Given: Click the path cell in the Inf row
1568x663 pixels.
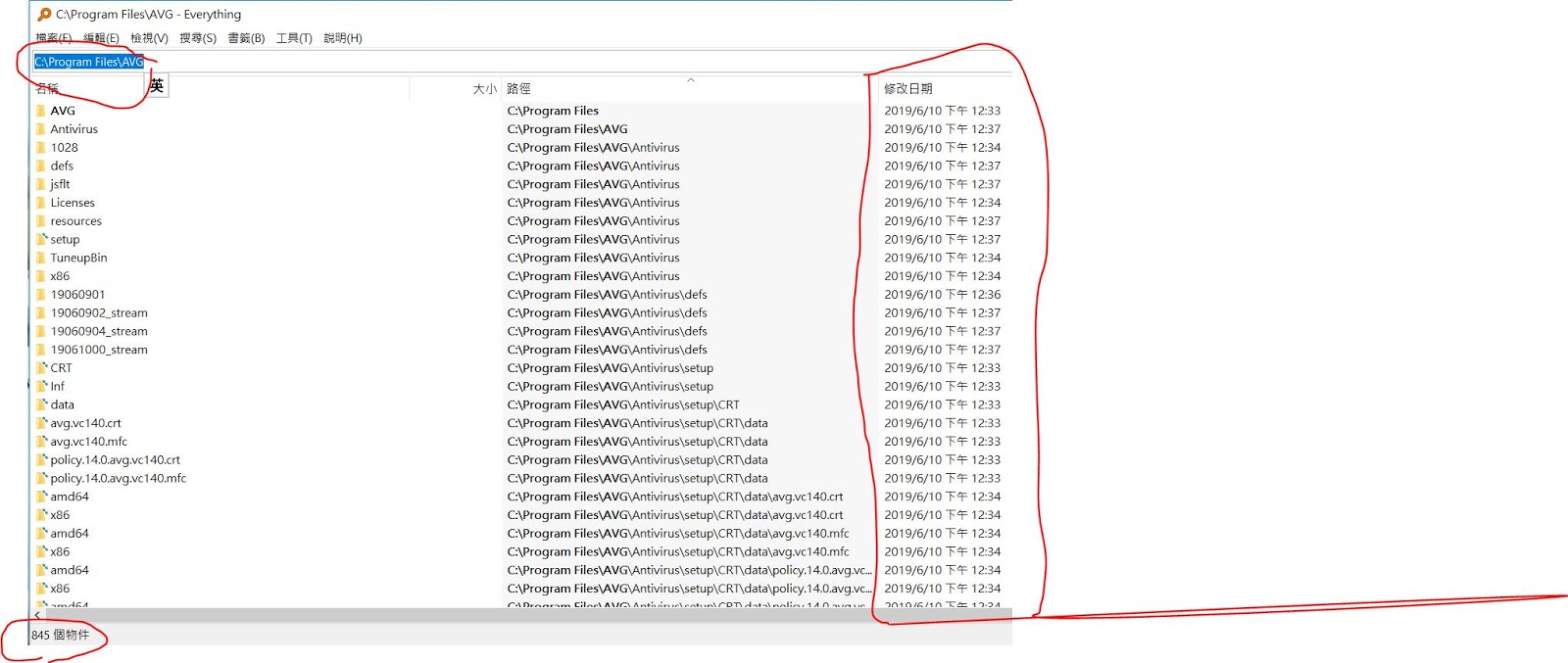Looking at the screenshot, I should (610, 387).
